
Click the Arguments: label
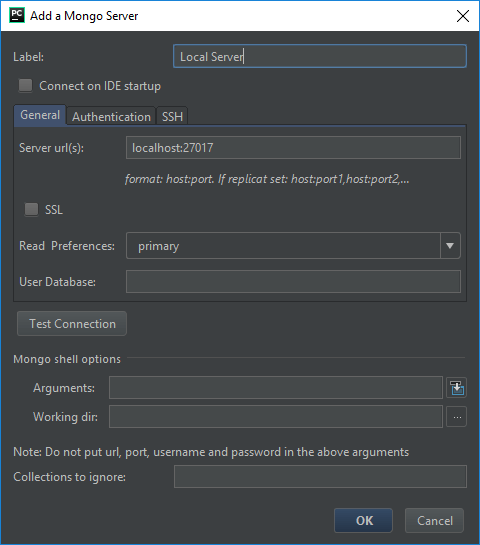pos(64,388)
